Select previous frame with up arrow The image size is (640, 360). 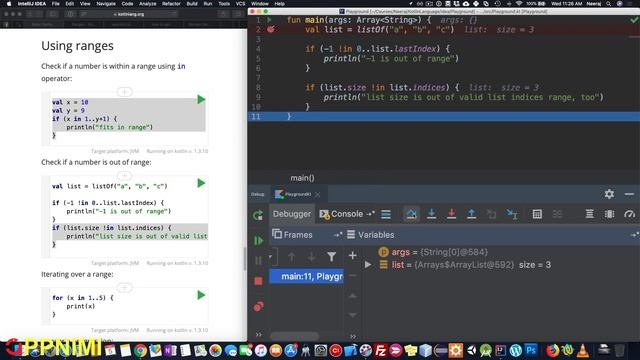[291, 256]
